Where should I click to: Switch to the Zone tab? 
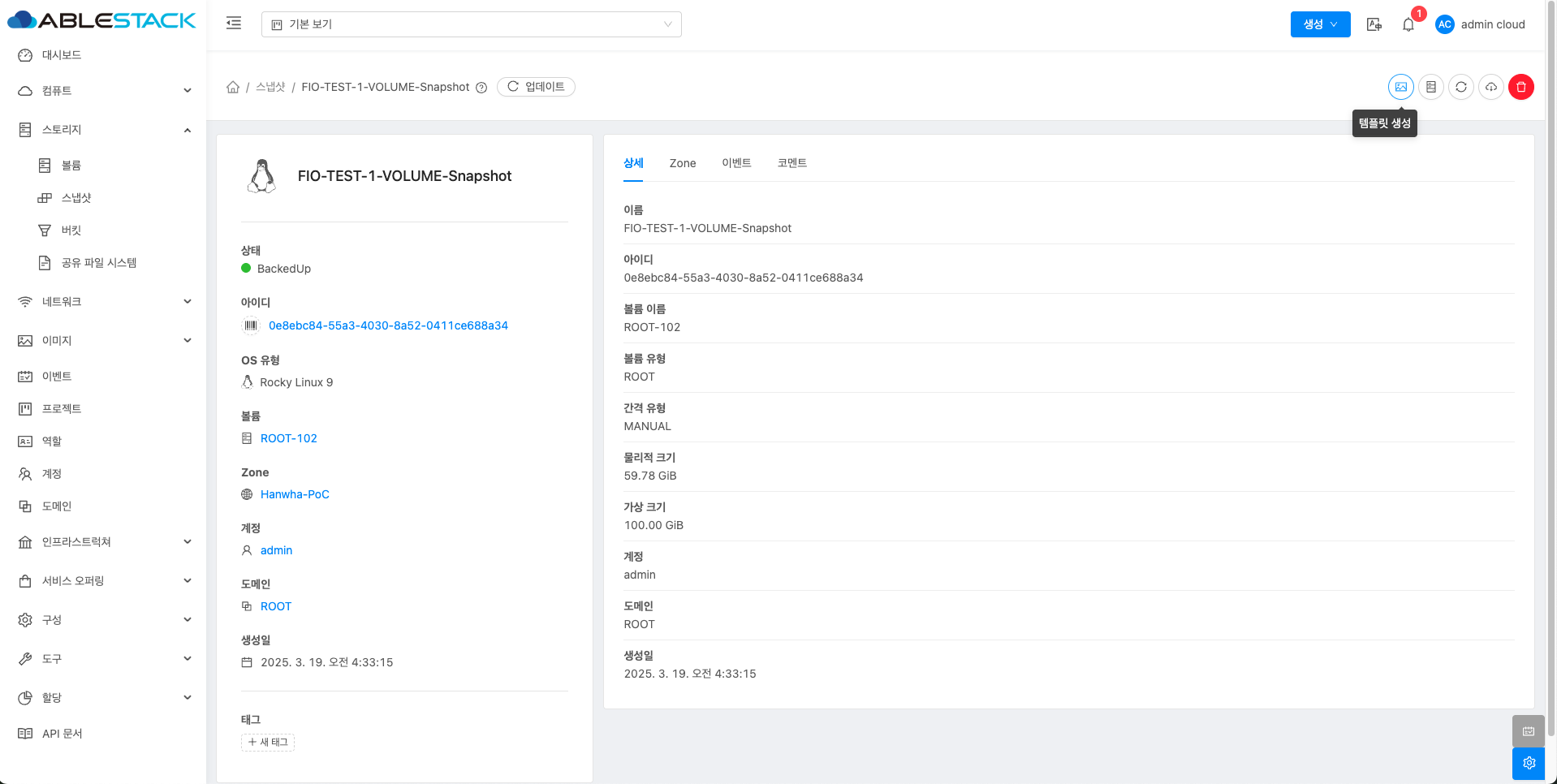point(682,163)
